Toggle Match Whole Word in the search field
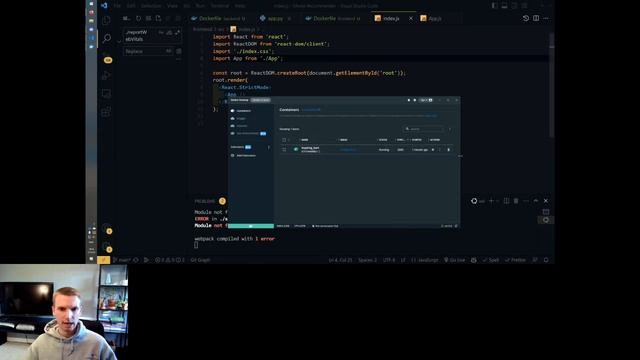This screenshot has height=360, width=640. [169, 32]
